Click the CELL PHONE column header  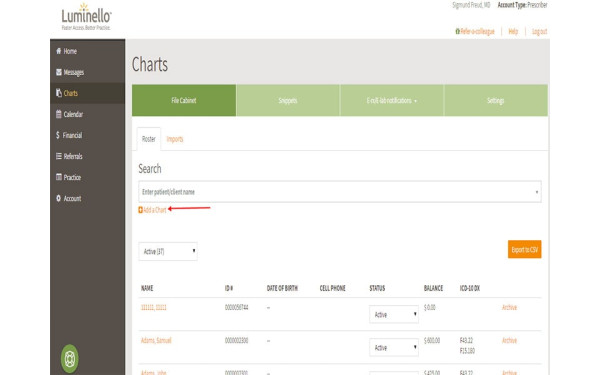pyautogui.click(x=333, y=288)
